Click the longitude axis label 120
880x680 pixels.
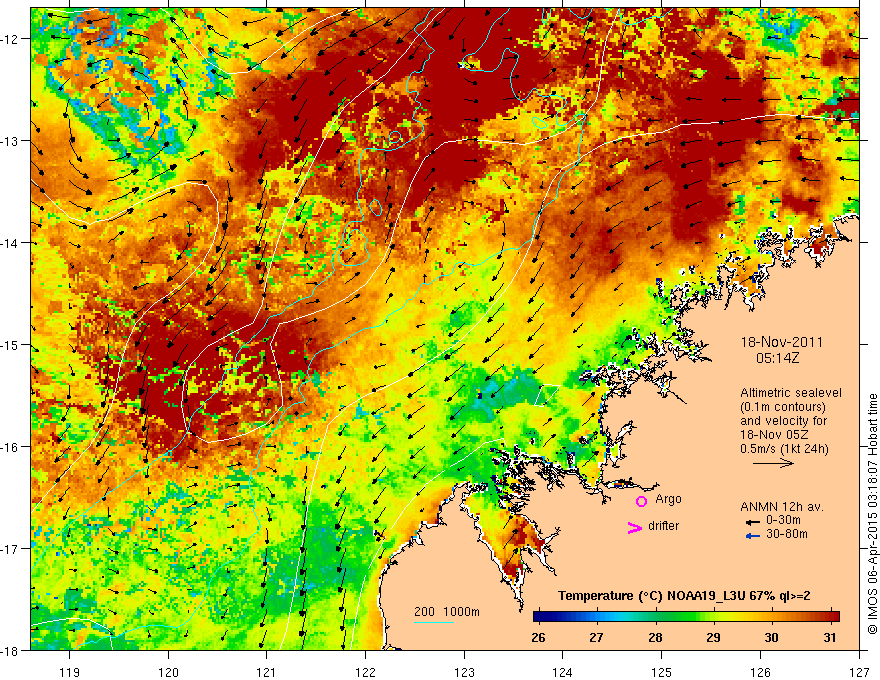click(168, 673)
